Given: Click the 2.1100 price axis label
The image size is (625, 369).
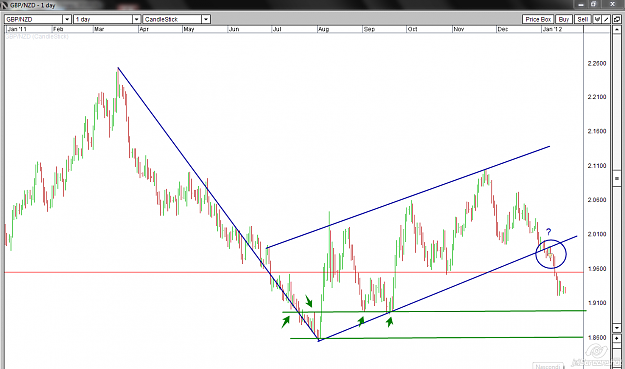Looking at the screenshot, I should pos(597,165).
